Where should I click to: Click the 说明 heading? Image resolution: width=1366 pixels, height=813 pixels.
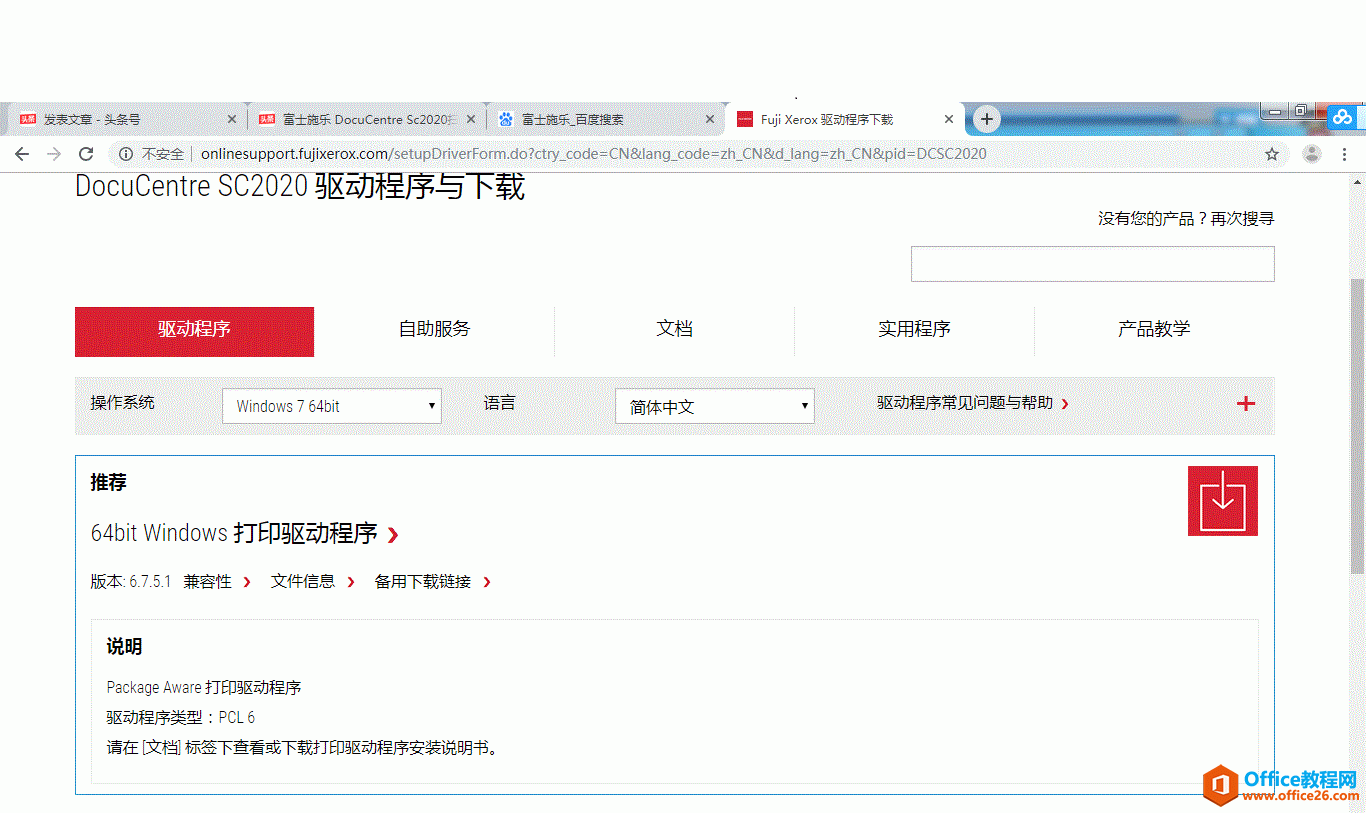(x=124, y=647)
